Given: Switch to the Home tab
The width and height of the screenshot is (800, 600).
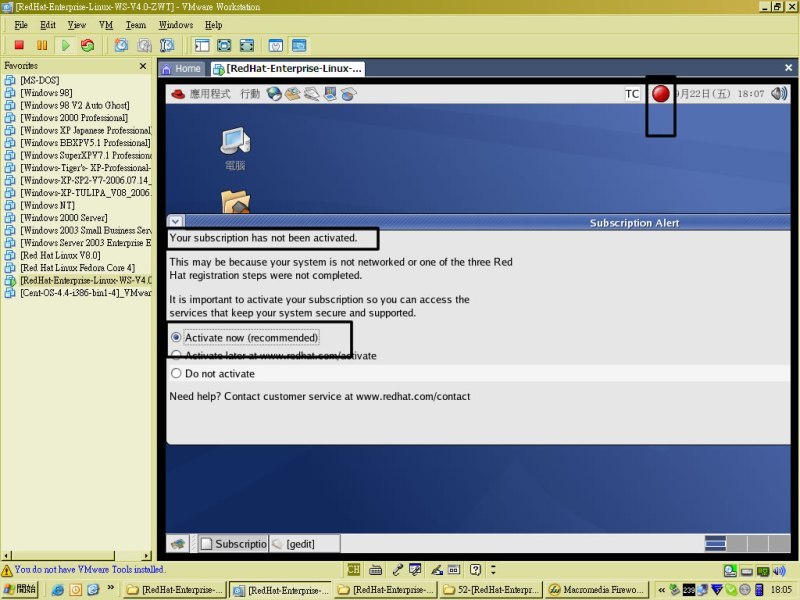Looking at the screenshot, I should point(182,68).
